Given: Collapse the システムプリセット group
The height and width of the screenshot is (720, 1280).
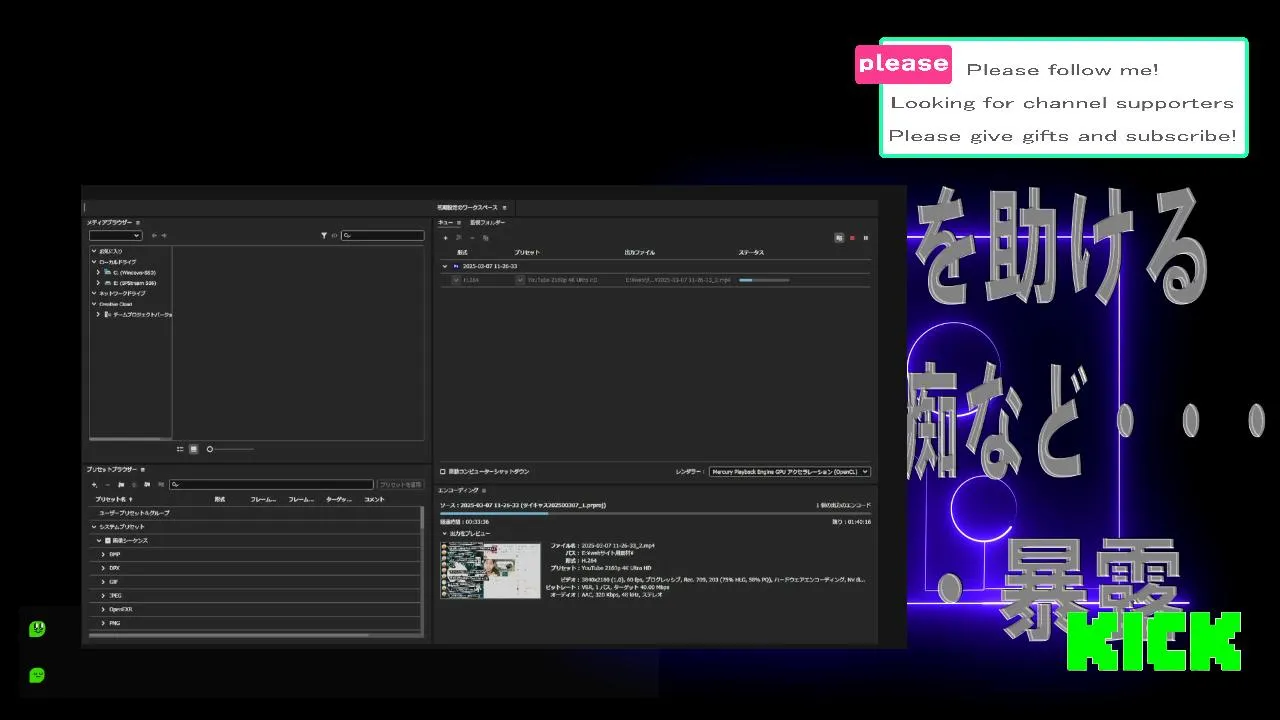Looking at the screenshot, I should click(94, 526).
